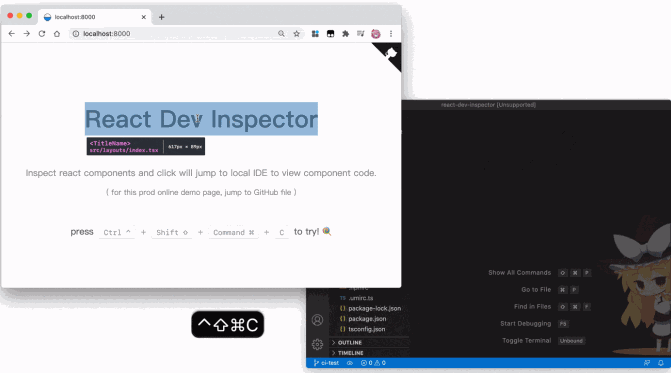Bookmark this page with the star
Viewport: 671px width, 373px height.
296,34
